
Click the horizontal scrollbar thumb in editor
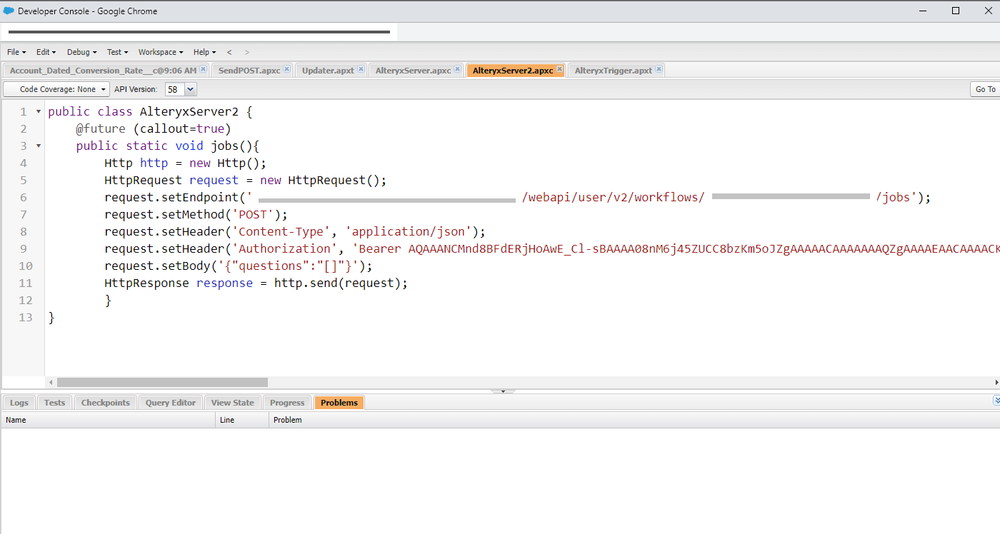click(162, 382)
